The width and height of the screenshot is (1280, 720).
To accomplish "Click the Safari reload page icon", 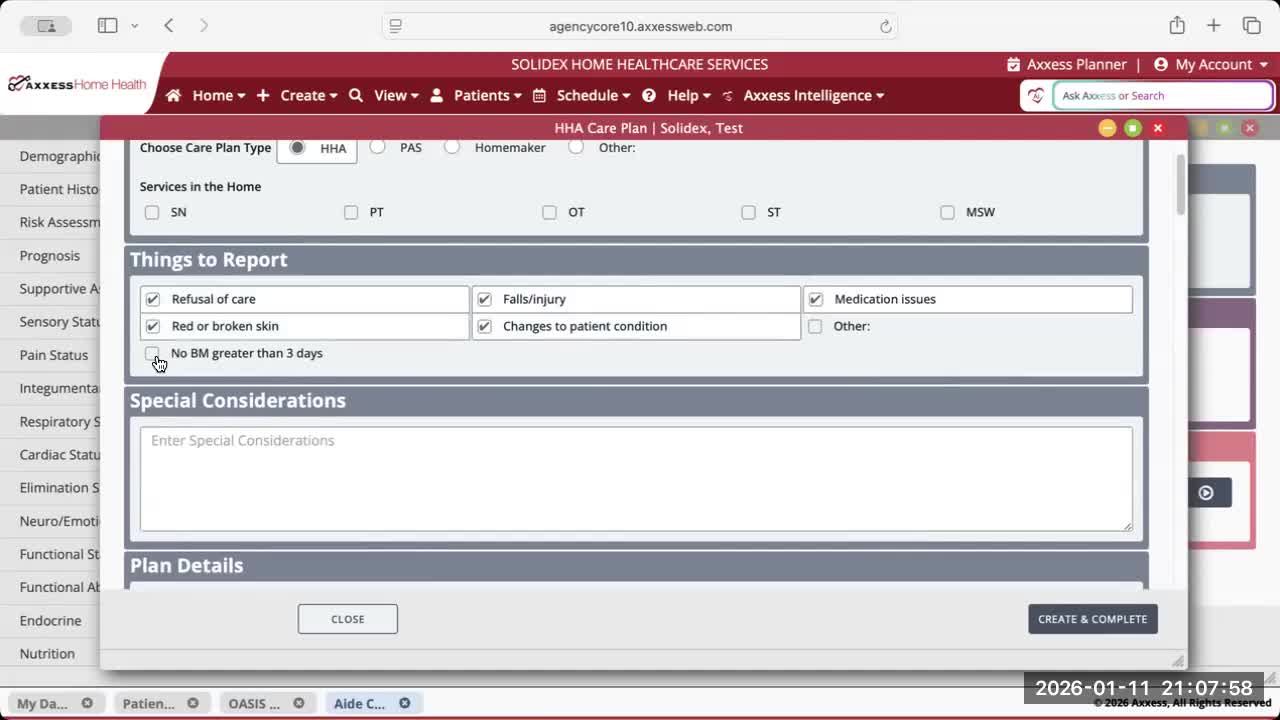I will (x=885, y=27).
